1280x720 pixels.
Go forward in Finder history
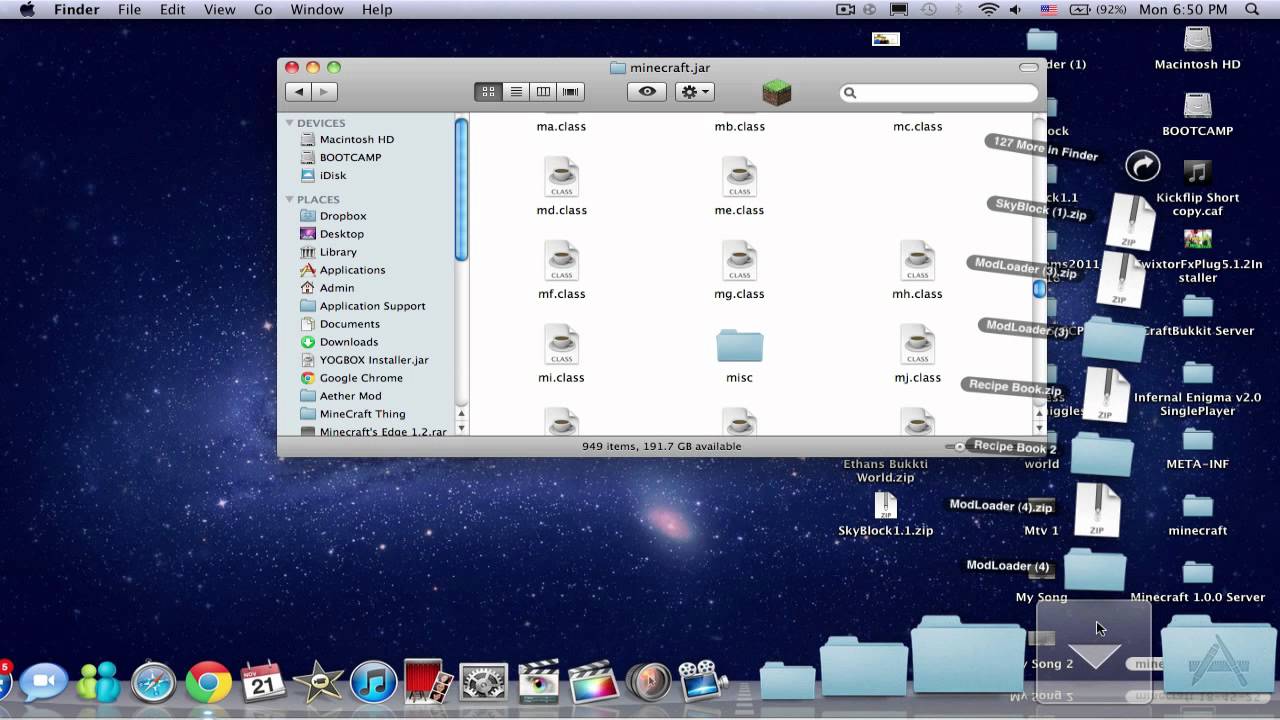324,92
